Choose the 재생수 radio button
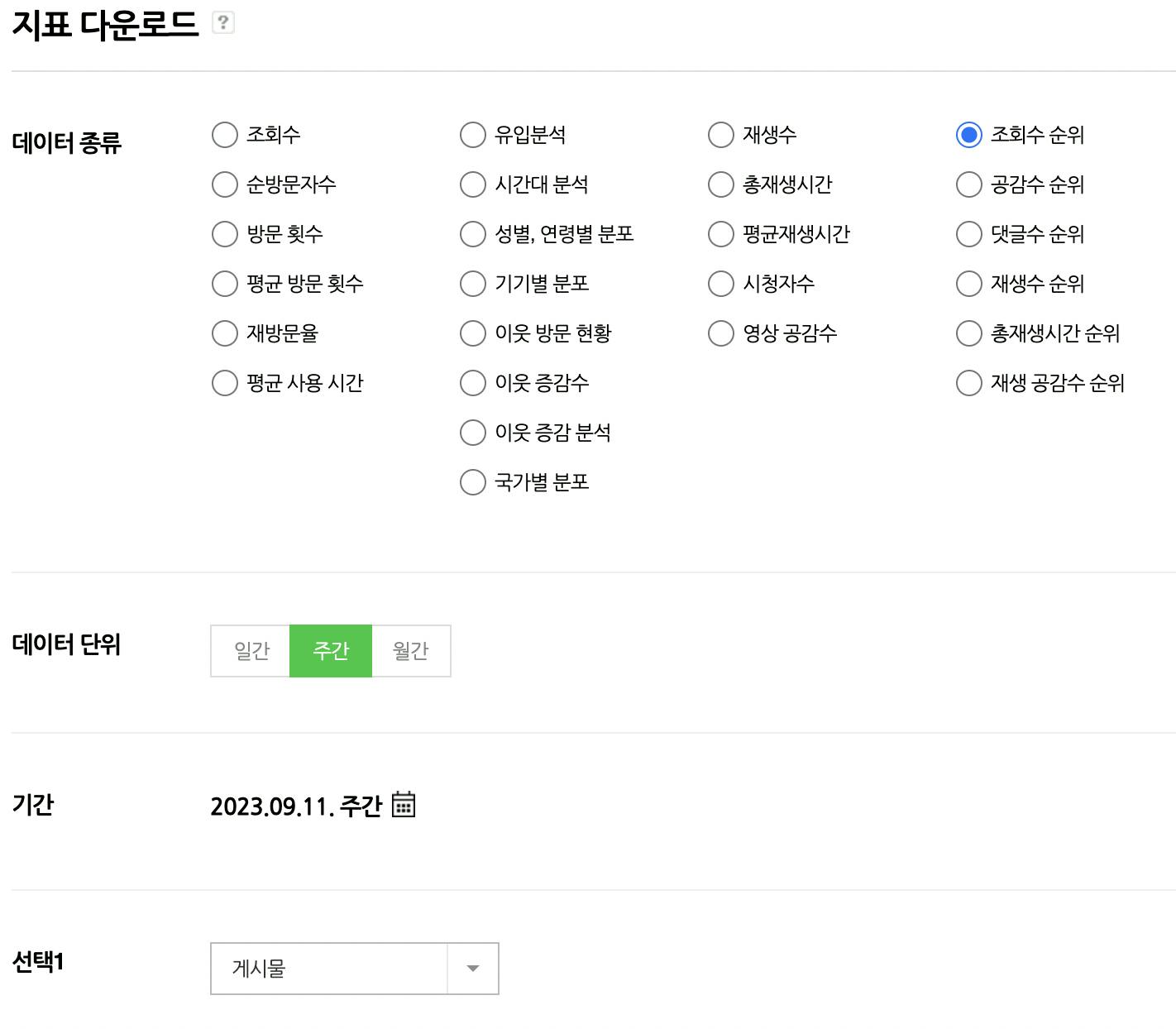The image size is (1176, 1029). [721, 135]
